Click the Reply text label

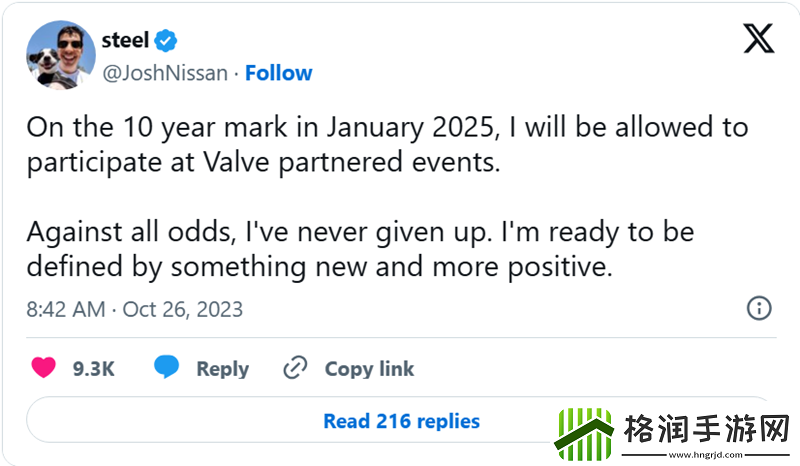point(222,368)
